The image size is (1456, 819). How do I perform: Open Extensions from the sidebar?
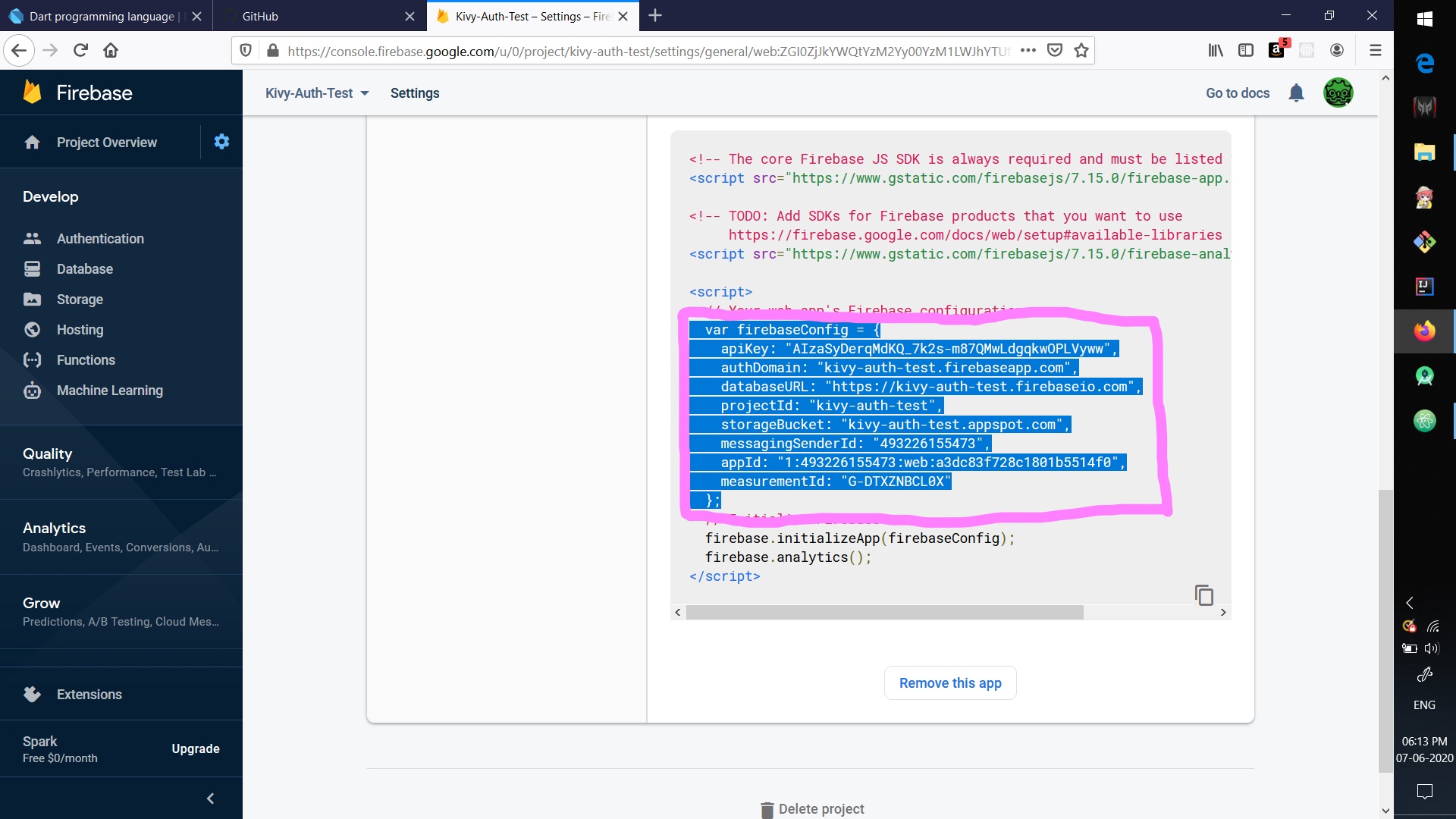[x=89, y=695]
